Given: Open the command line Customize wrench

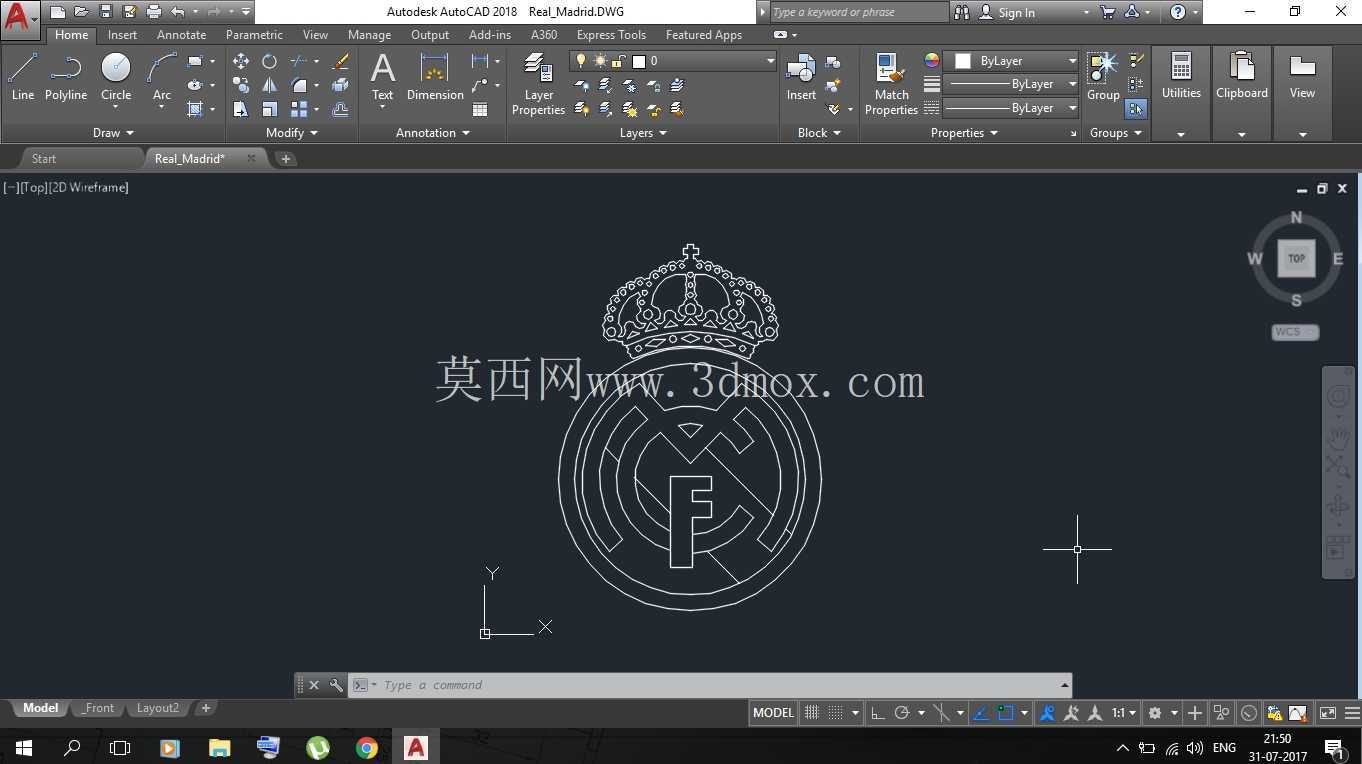Looking at the screenshot, I should coord(336,685).
